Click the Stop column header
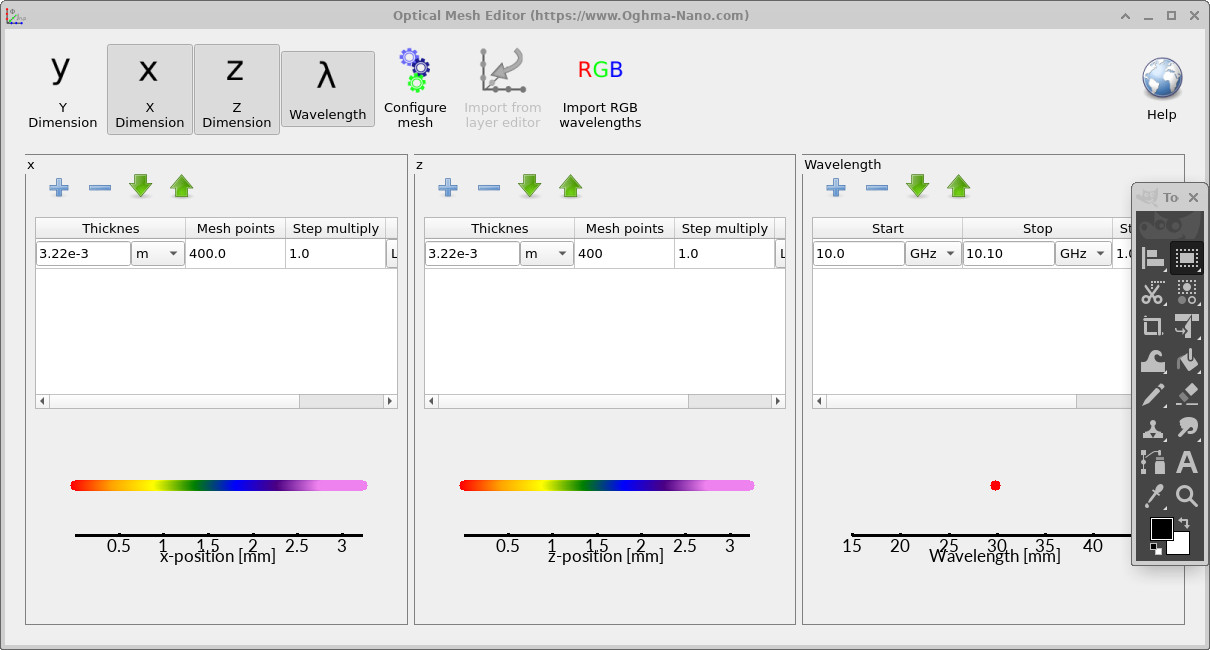Viewport: 1210px width, 650px height. point(1038,228)
